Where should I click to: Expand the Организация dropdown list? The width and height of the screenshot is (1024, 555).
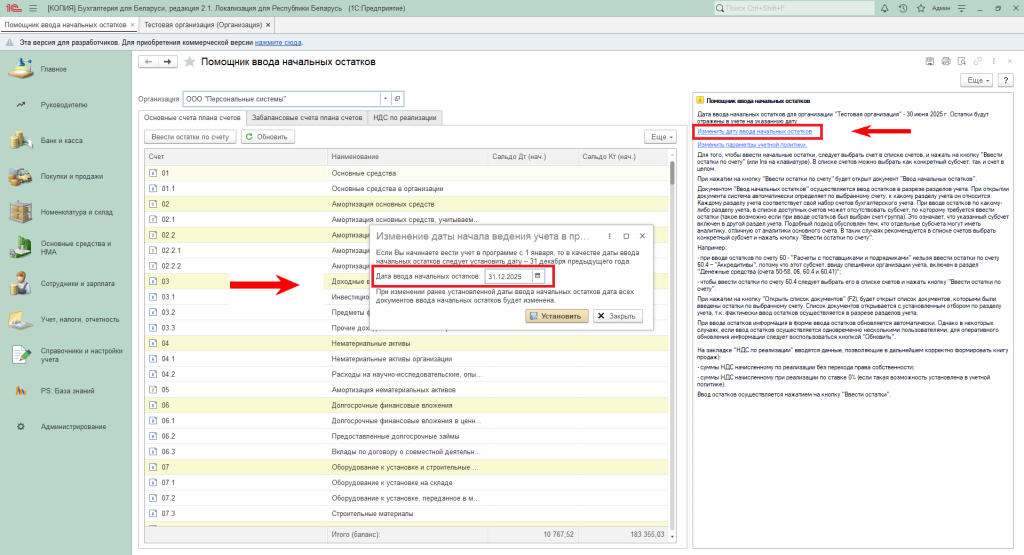point(385,99)
